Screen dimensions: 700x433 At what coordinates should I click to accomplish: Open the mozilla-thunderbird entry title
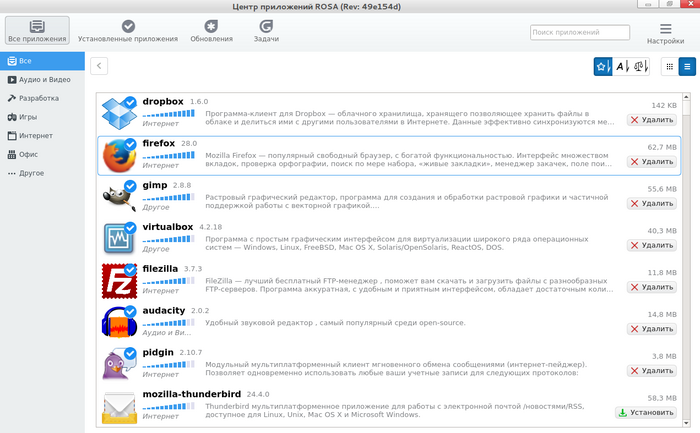pyautogui.click(x=192, y=394)
